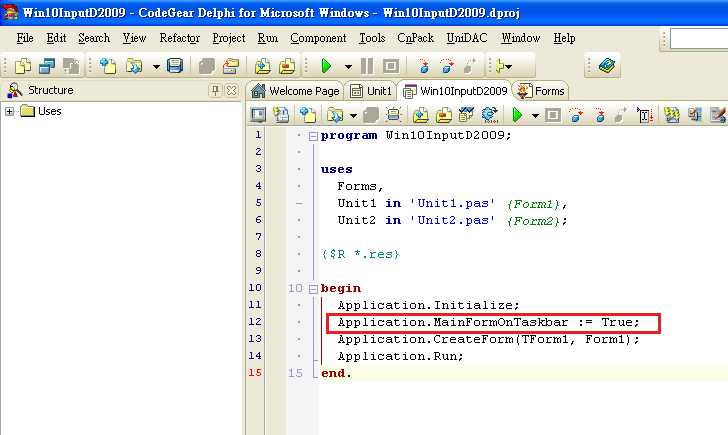The image size is (728, 435).
Task: Click Add File to Project in editor toolbar
Action: tap(421, 115)
